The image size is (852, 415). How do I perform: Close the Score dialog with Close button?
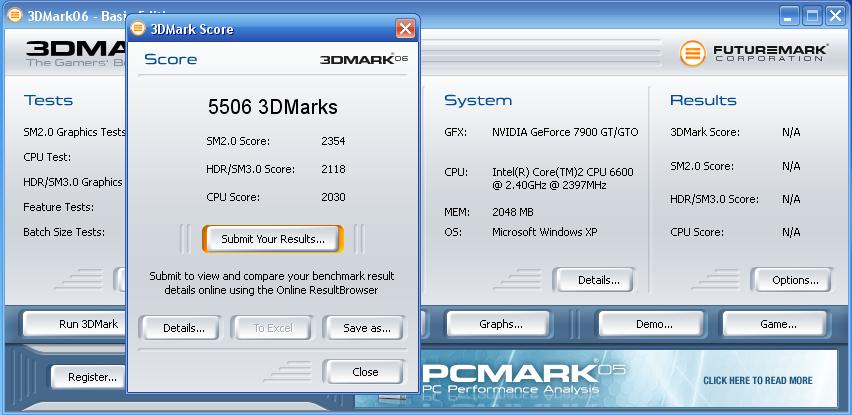click(365, 372)
